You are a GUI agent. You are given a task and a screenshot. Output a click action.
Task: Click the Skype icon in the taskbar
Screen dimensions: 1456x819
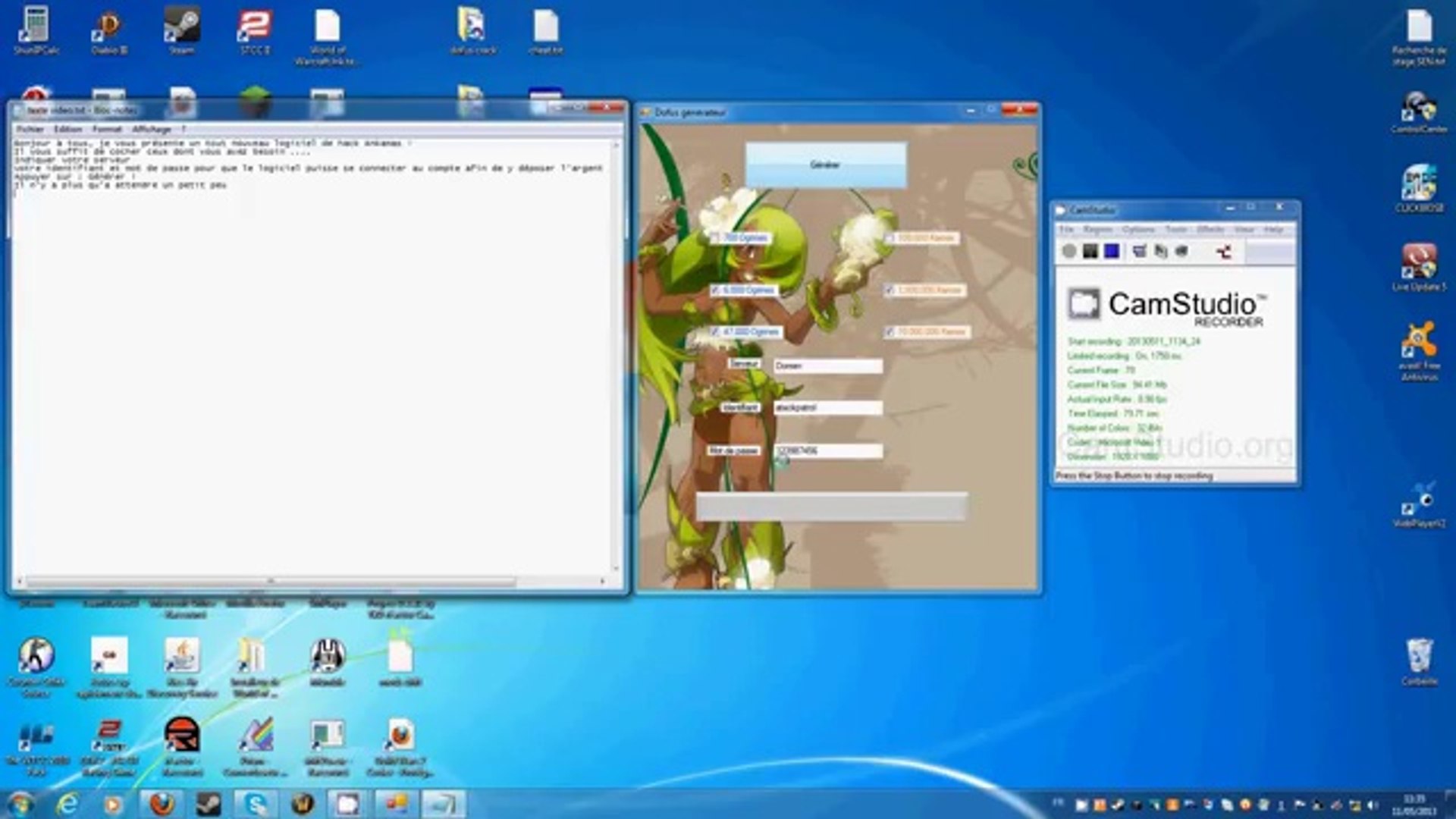point(256,804)
